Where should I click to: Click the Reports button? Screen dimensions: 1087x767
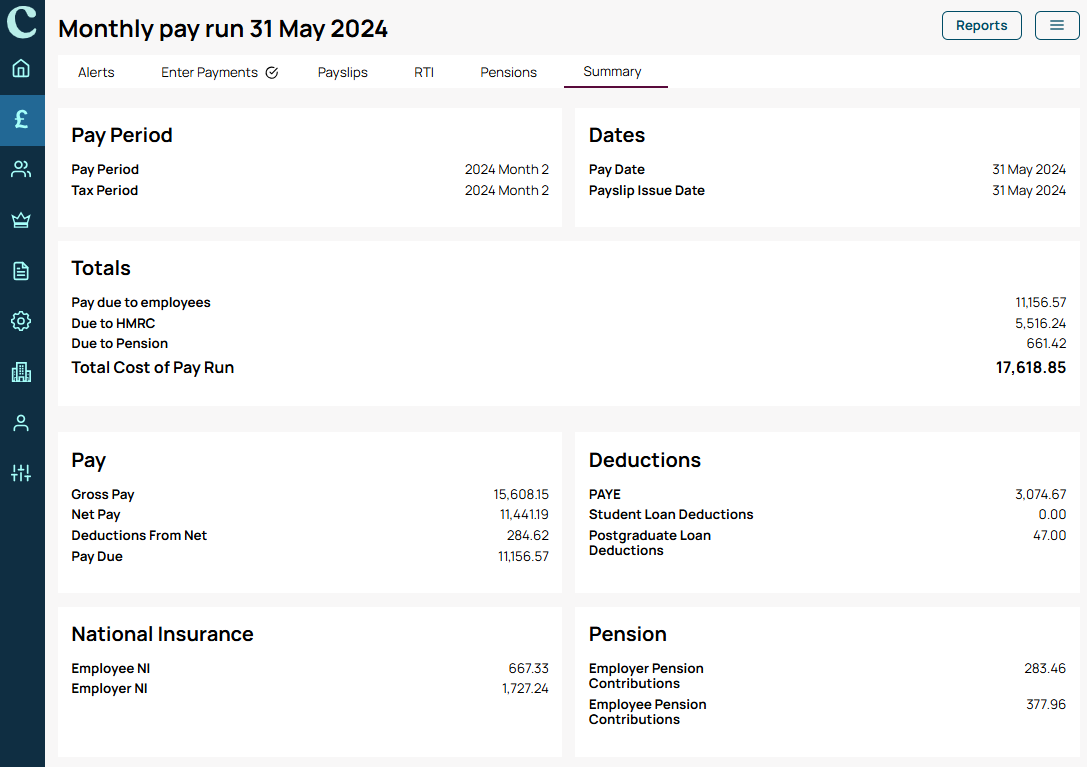tap(981, 26)
